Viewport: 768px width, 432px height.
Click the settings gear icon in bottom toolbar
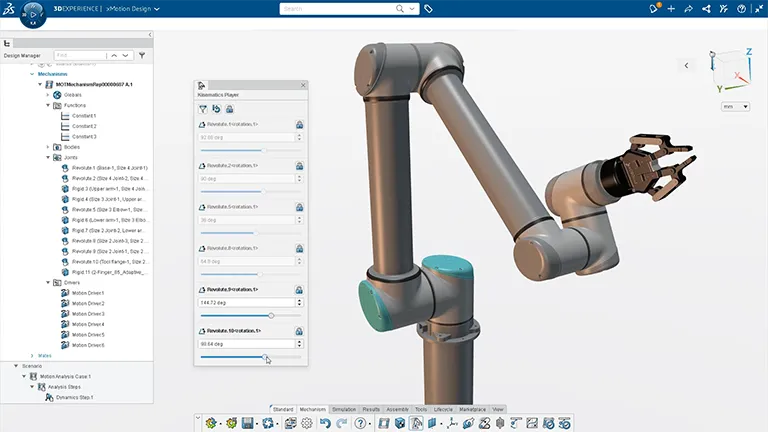coord(307,423)
